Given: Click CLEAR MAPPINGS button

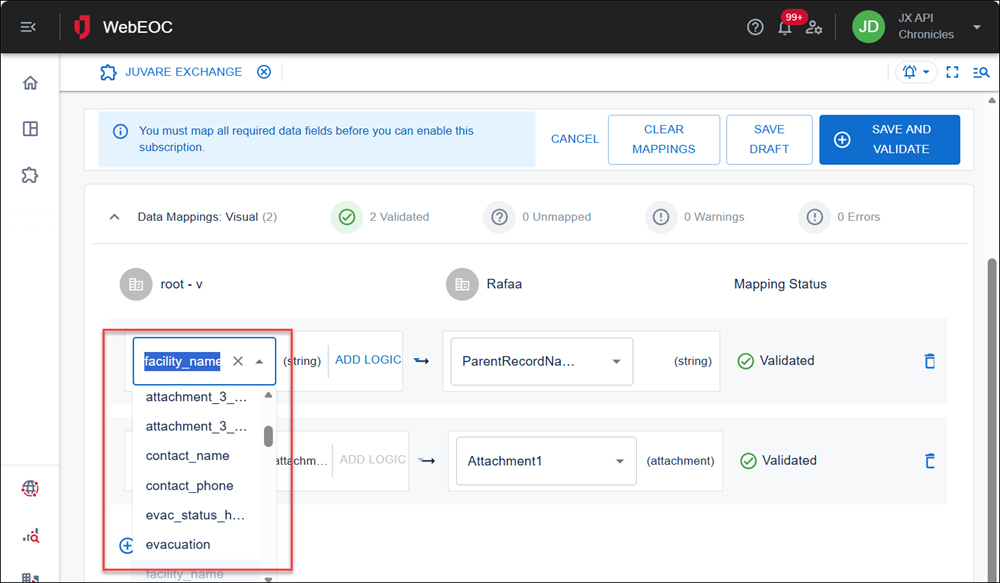Looking at the screenshot, I should coord(664,139).
